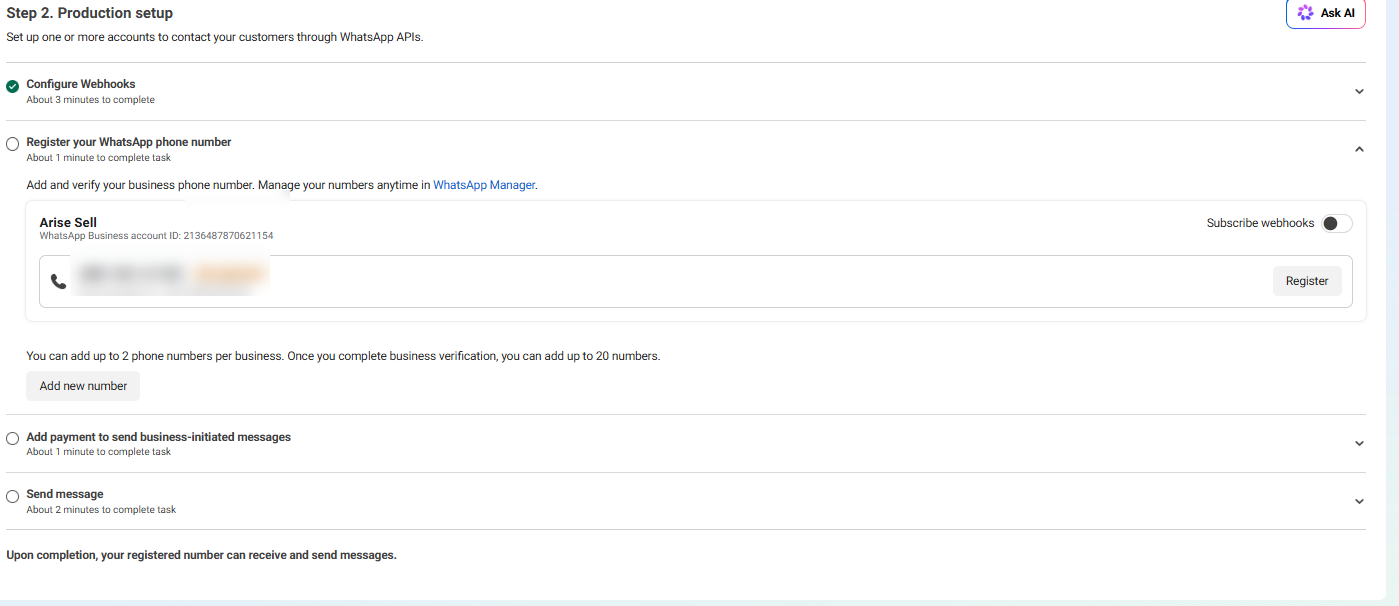Click the Upon completion note at the bottom
The height and width of the screenshot is (606, 1399).
[x=202, y=555]
